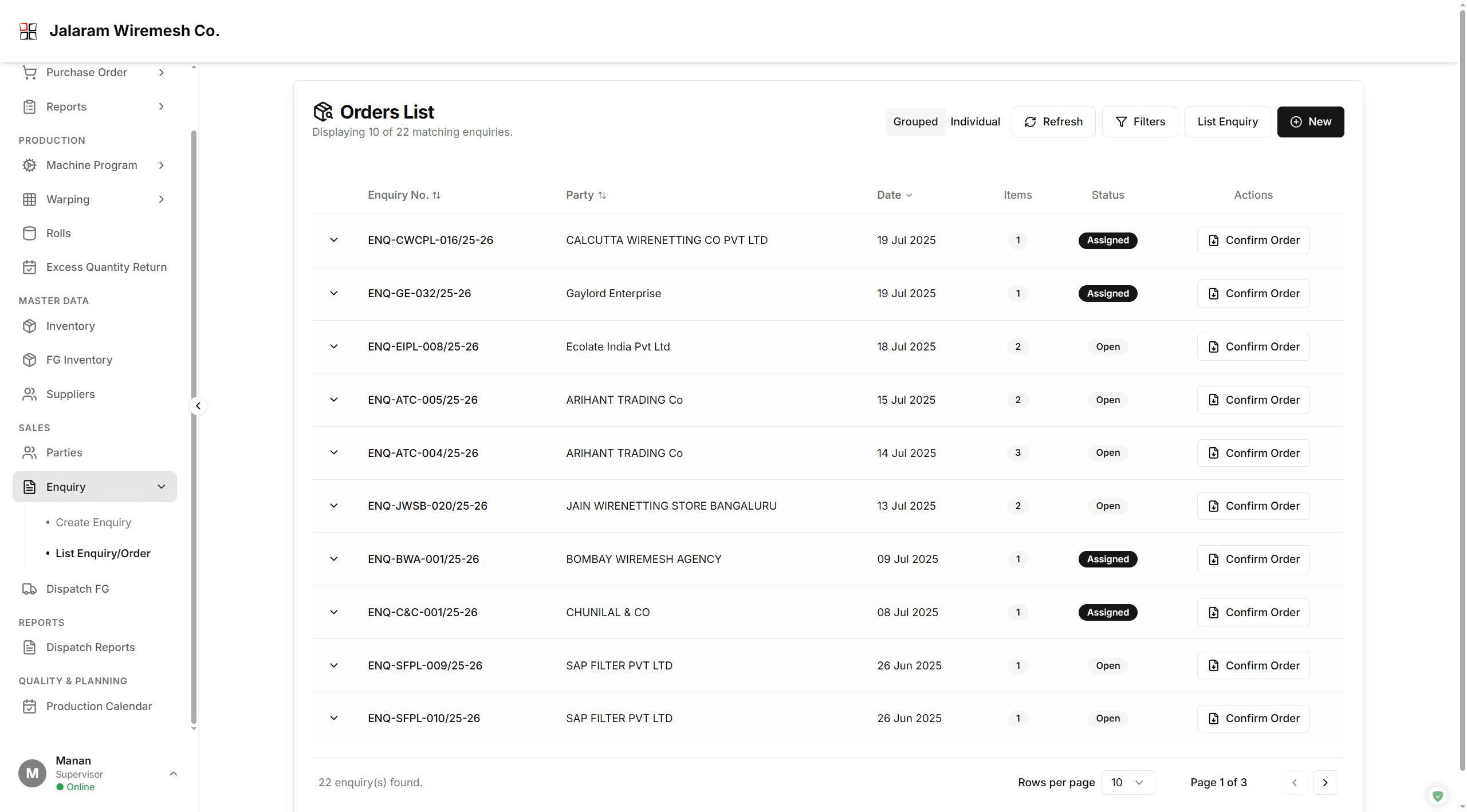Collapse the Manan user profile section

click(173, 773)
